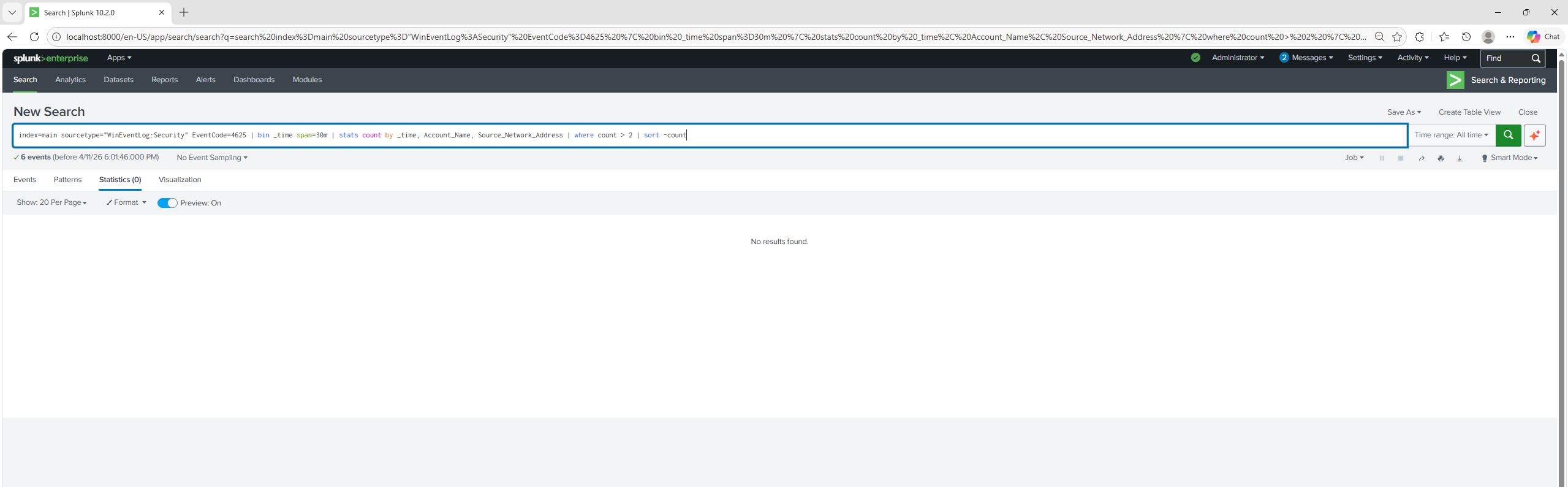Open the Search & Reporting app icon
This screenshot has height=487, width=1568.
tap(1455, 80)
